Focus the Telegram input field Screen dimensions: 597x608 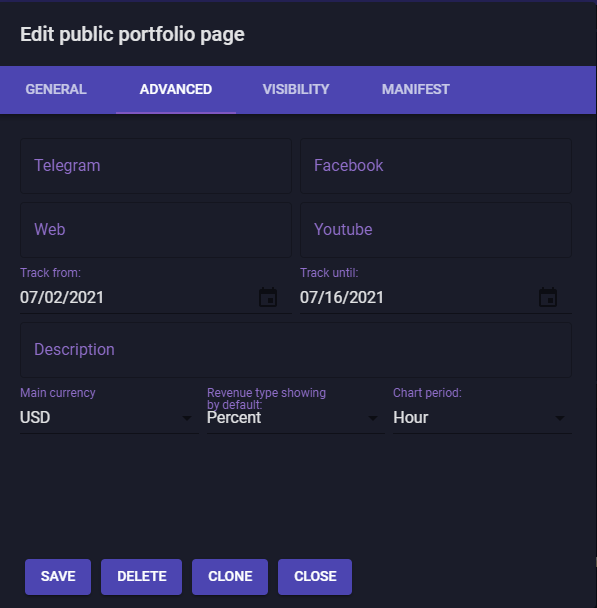point(156,166)
